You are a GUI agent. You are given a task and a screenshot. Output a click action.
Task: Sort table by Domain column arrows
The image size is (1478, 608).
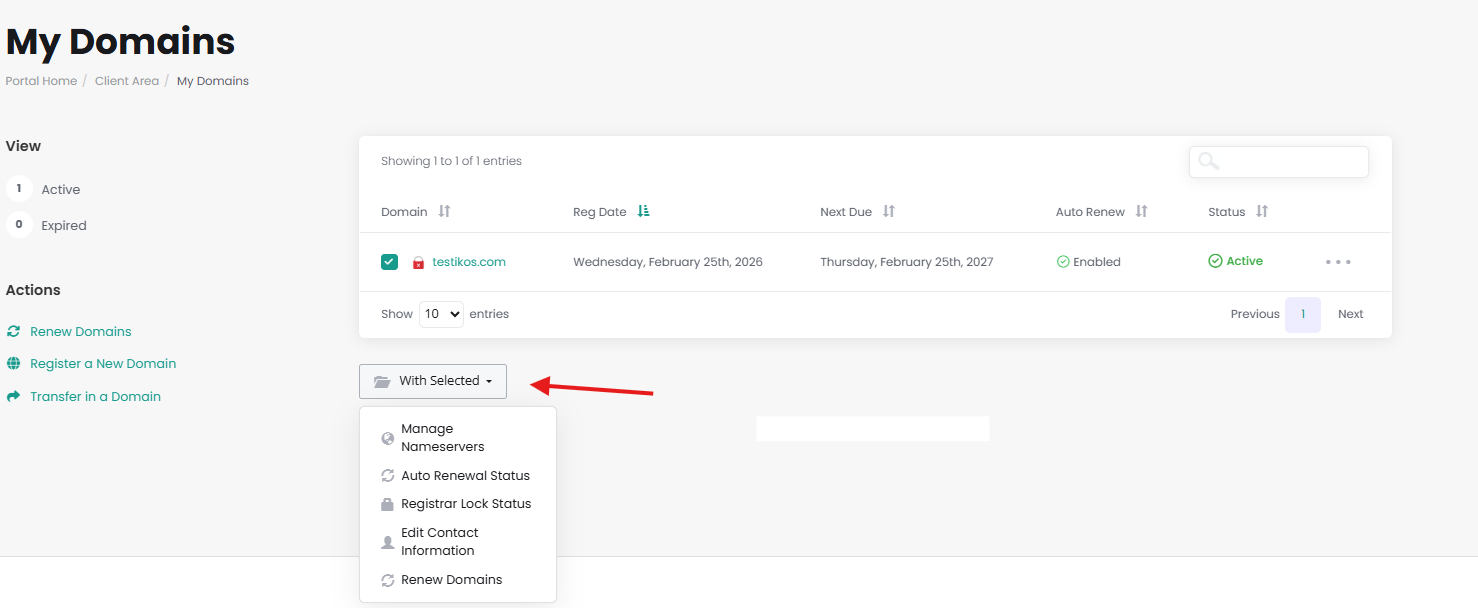point(444,212)
